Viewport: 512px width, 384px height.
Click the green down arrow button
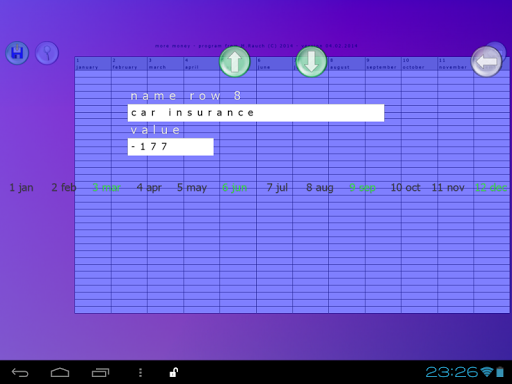311,62
